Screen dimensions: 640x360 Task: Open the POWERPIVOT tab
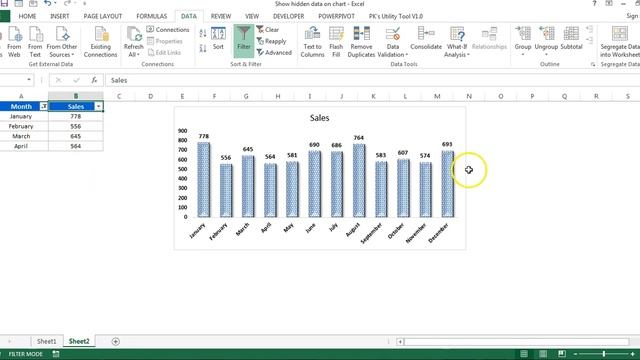click(x=336, y=16)
